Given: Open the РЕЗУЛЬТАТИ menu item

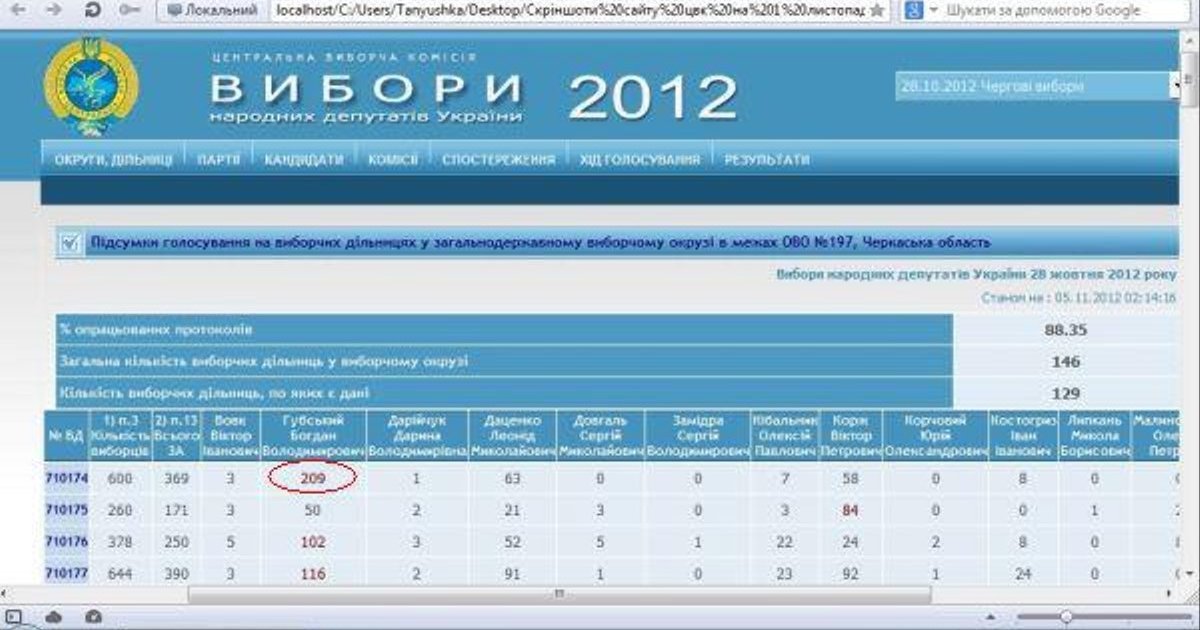Looking at the screenshot, I should (766, 160).
